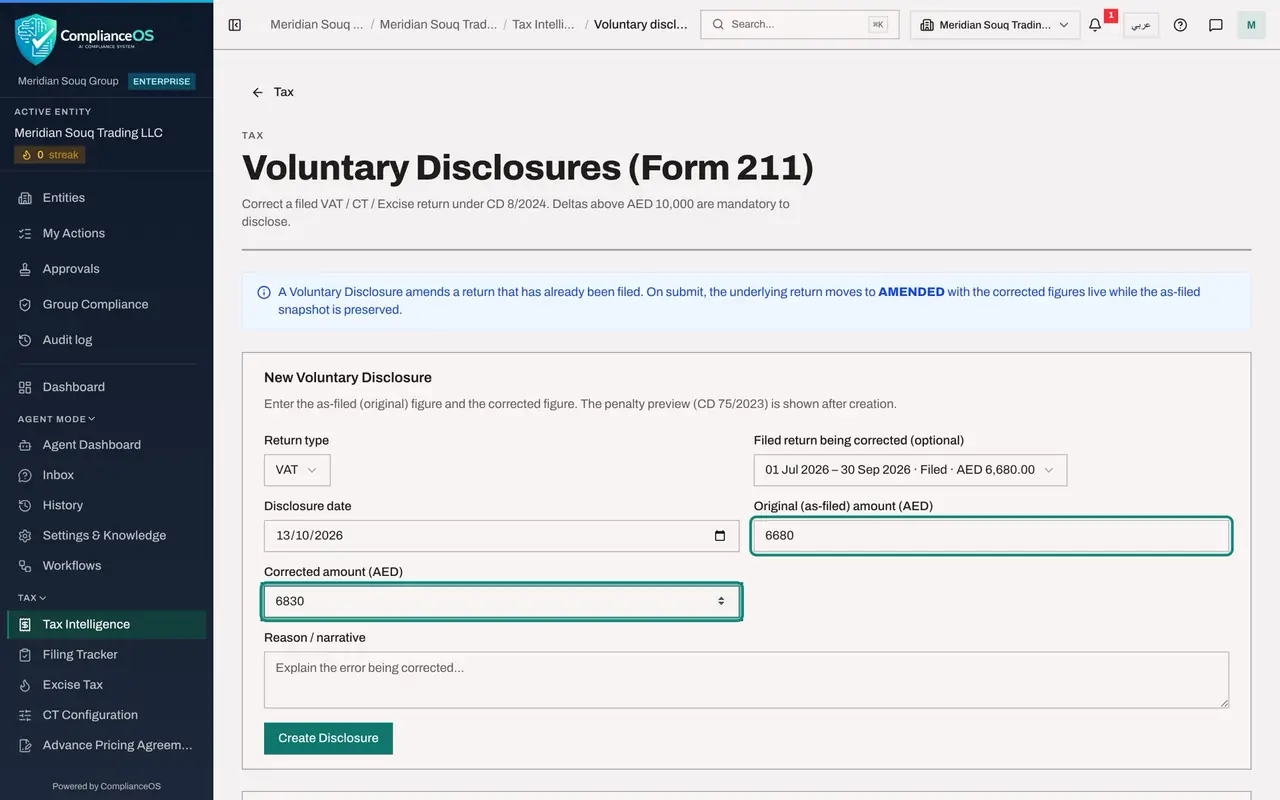Viewport: 1280px width, 800px height.
Task: Click the Dashboard grid icon
Action: 25,387
